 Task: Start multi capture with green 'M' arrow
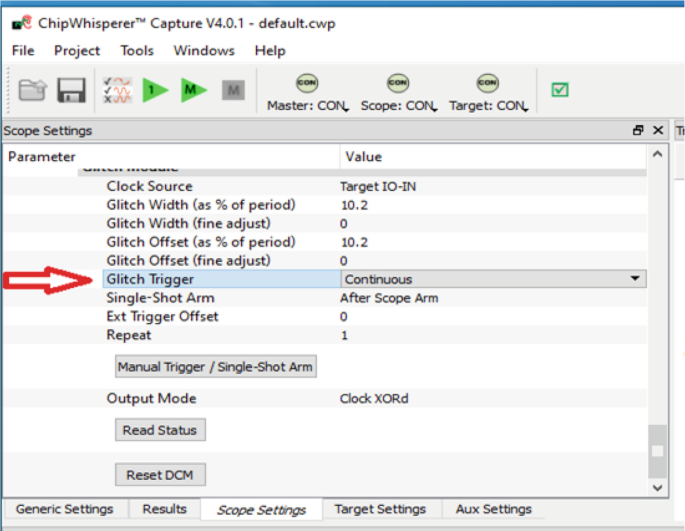pyautogui.click(x=193, y=91)
